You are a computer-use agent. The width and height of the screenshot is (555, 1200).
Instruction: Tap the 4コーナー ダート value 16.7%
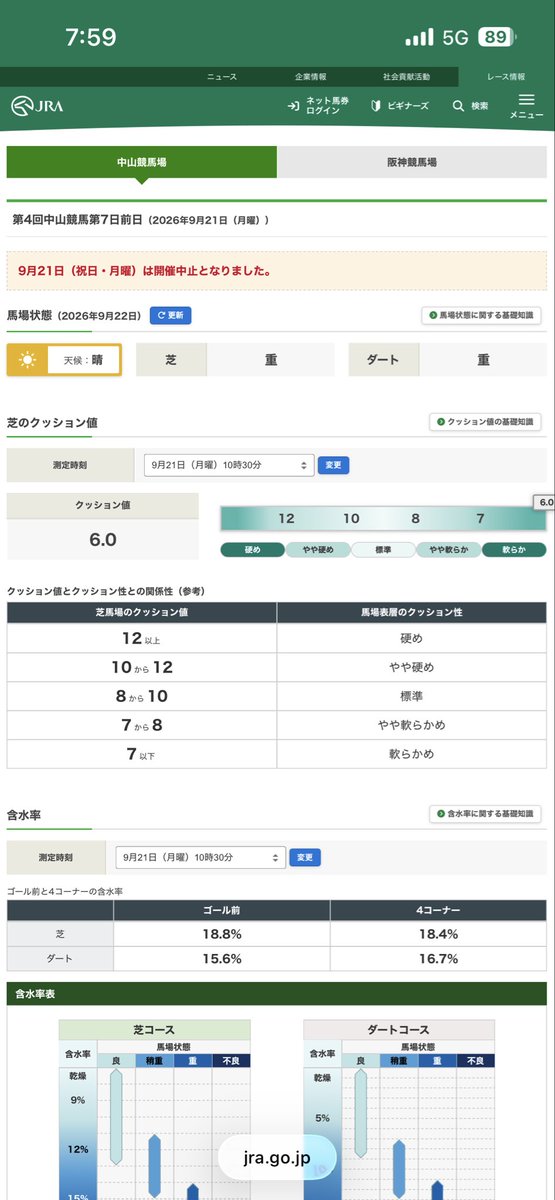click(438, 958)
